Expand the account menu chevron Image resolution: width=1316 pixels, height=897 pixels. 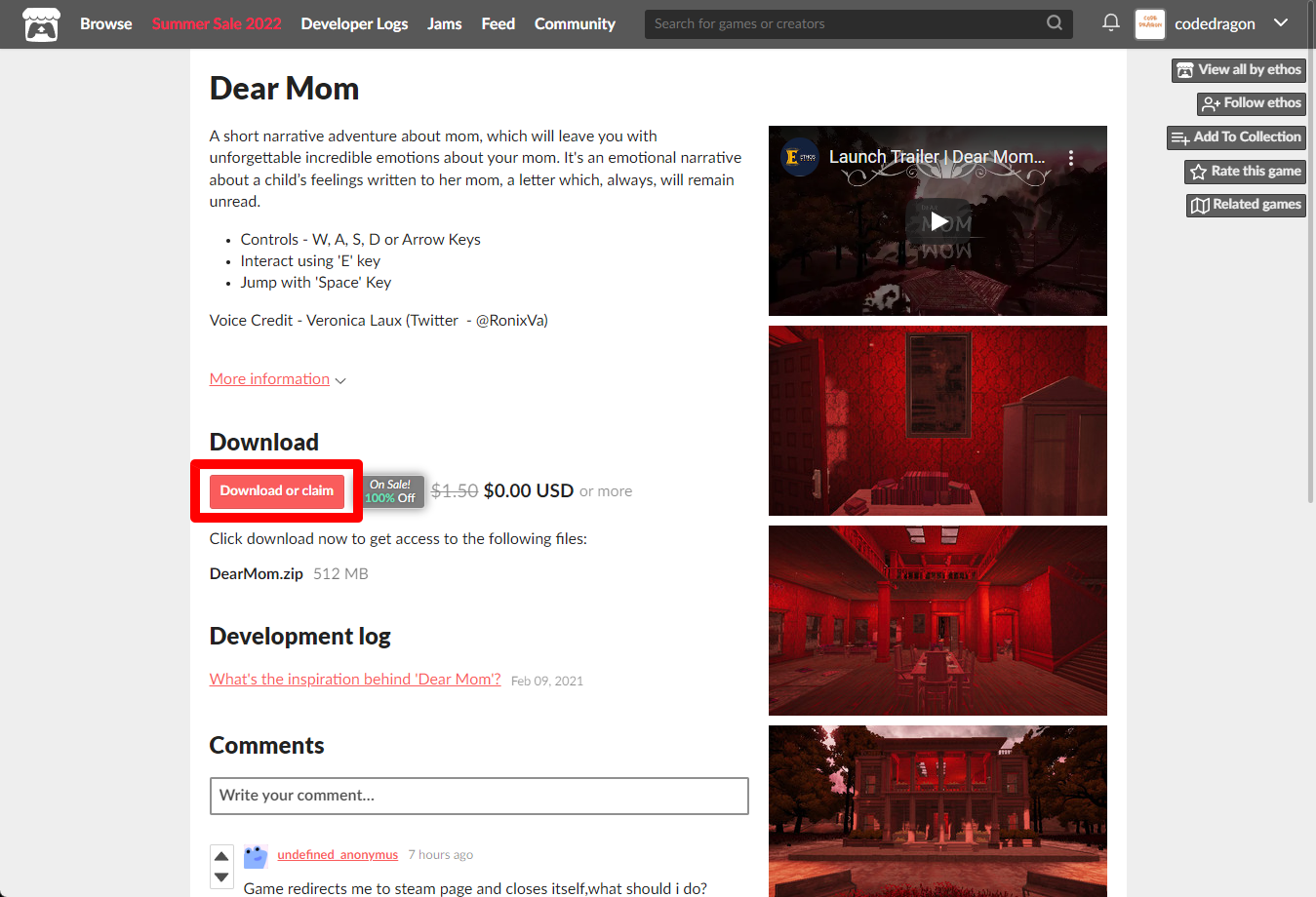point(1281,22)
